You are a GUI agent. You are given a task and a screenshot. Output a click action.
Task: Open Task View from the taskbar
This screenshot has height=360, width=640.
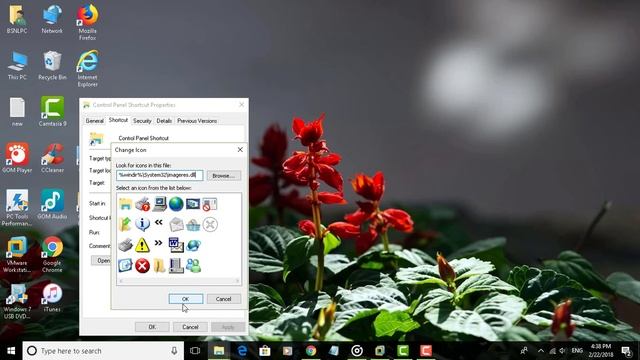(195, 351)
